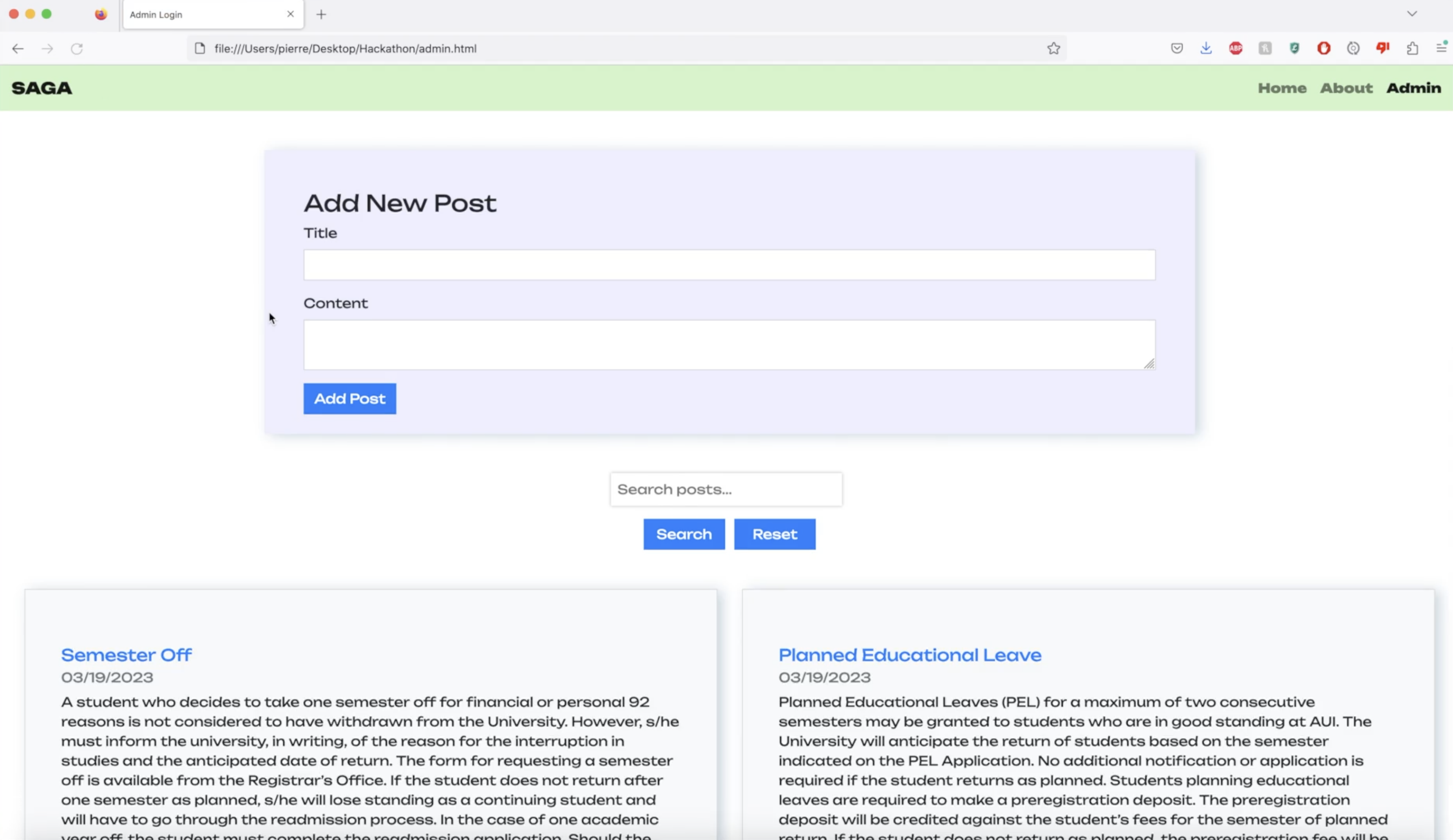Open the Pocket save icon
The image size is (1453, 840).
click(x=1177, y=49)
